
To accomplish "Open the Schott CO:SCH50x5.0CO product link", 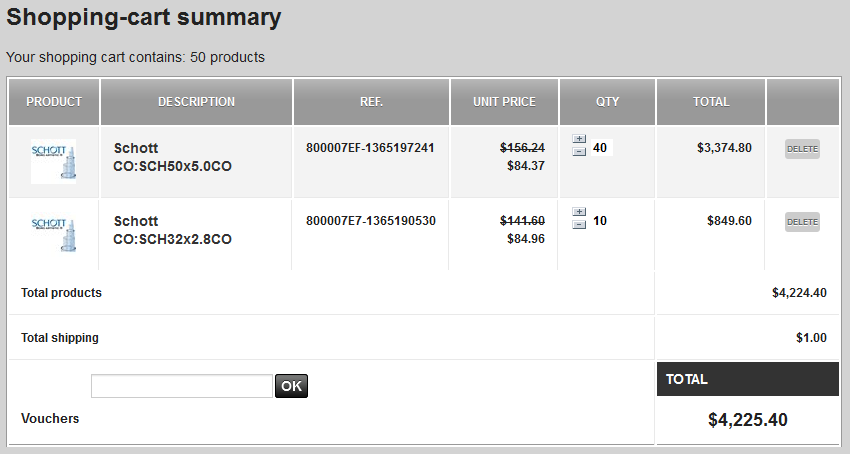I will coord(172,157).
